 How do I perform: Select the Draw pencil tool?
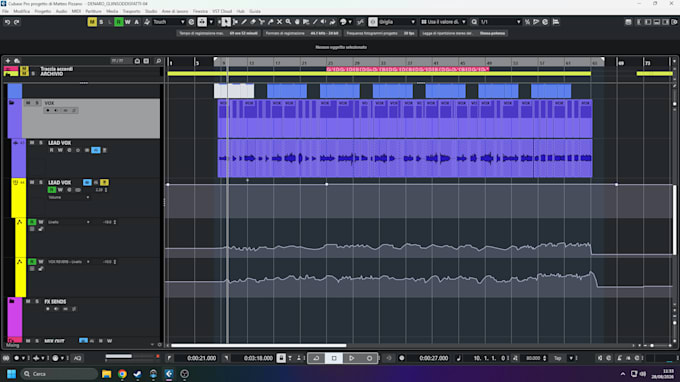coord(244,22)
